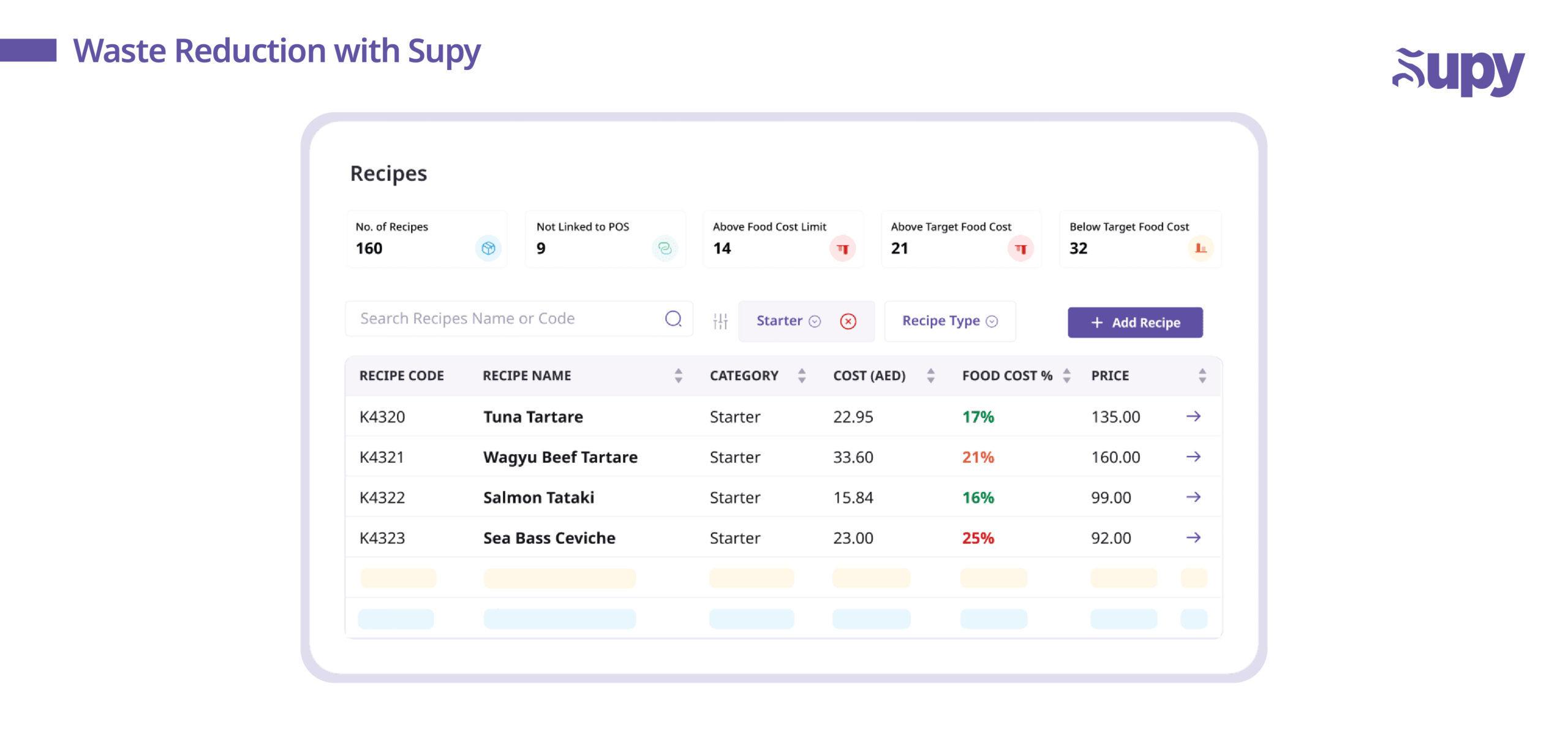Click the price 99.00

pos(1111,498)
